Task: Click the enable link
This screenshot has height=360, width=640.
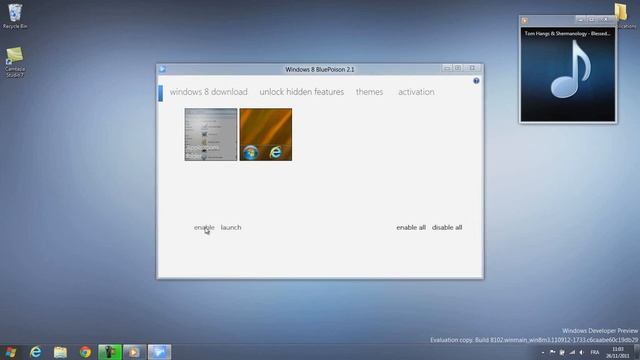Action: 204,227
